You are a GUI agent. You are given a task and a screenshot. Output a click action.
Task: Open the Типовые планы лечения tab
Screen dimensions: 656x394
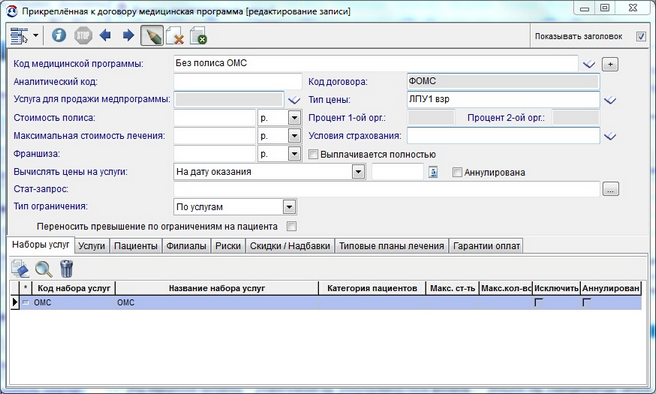[x=391, y=246]
